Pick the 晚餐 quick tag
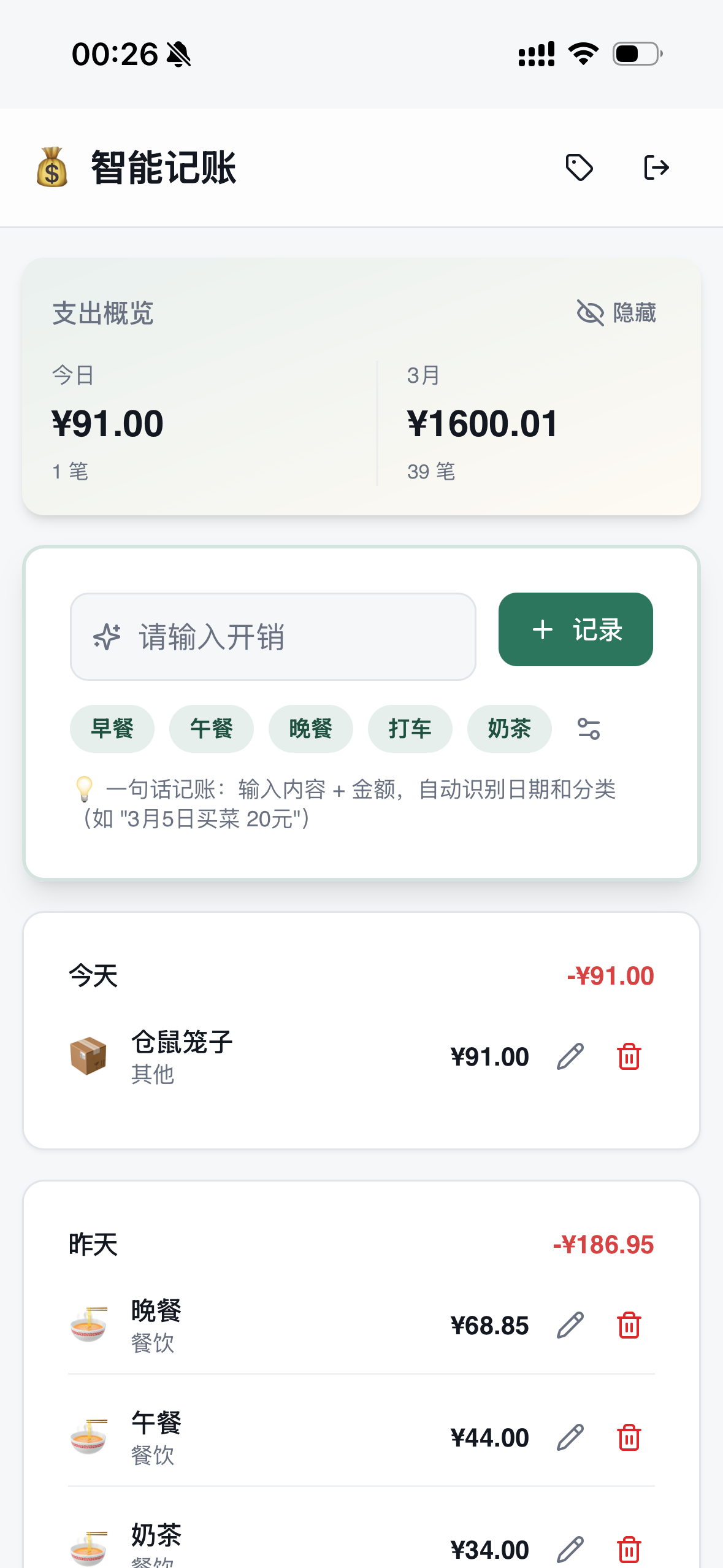Viewport: 723px width, 1568px height. 311,729
